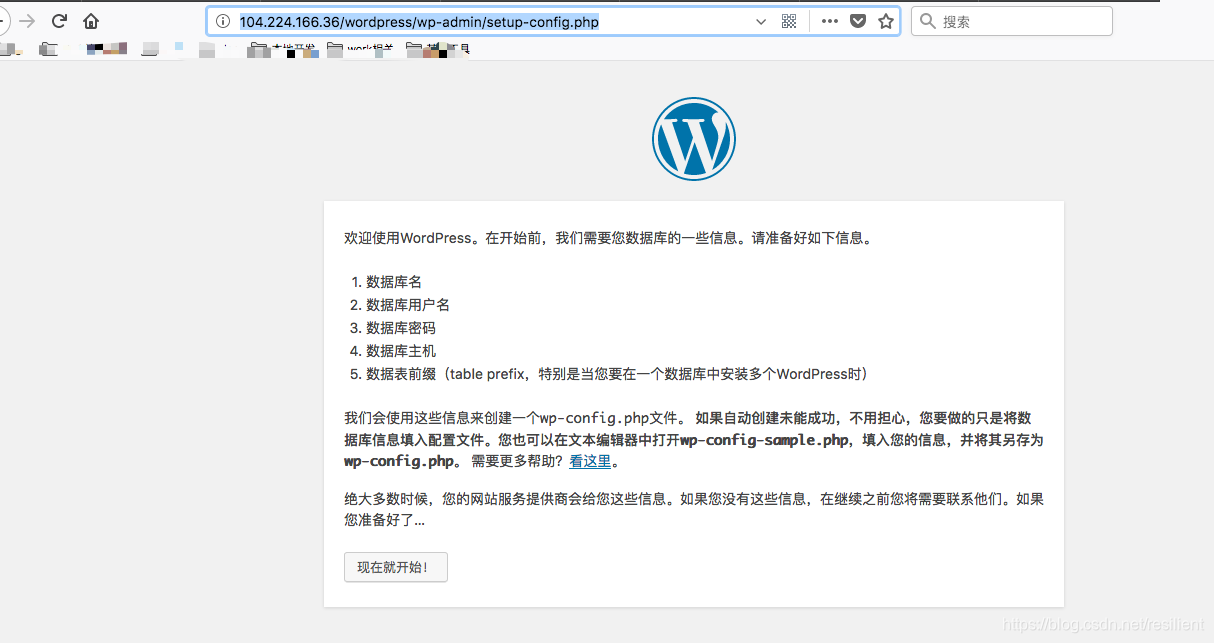Click list item 数据库名

coord(394,282)
